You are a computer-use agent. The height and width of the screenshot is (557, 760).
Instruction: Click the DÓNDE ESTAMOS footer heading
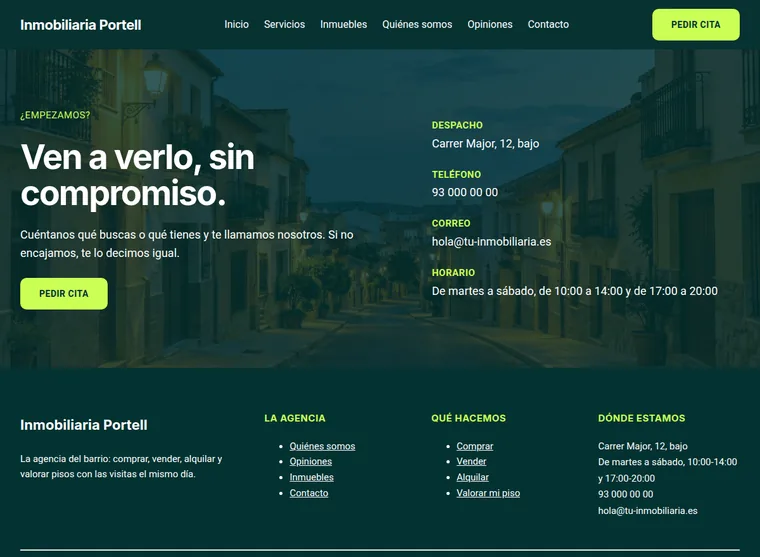(642, 418)
